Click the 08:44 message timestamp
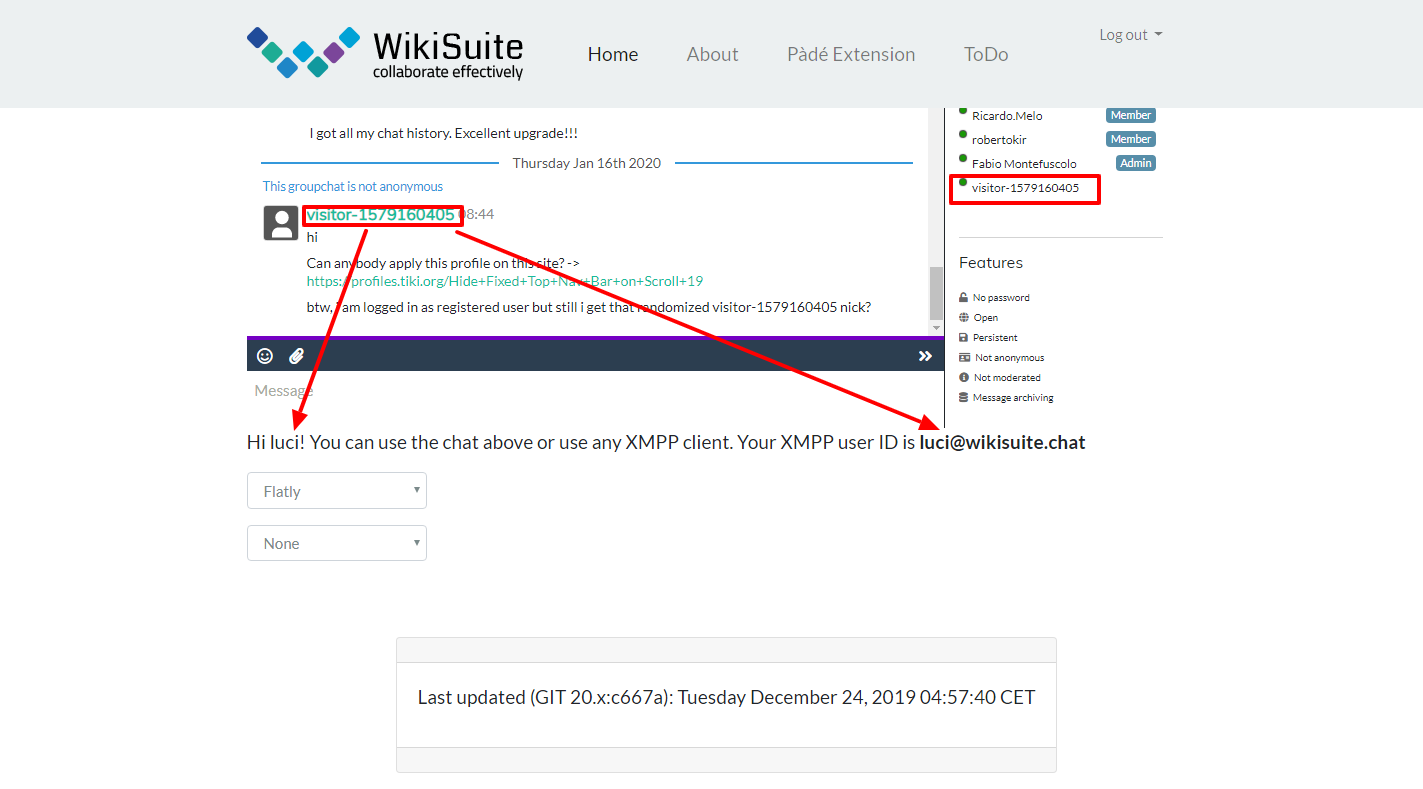The image size is (1423, 789). pyautogui.click(x=477, y=214)
